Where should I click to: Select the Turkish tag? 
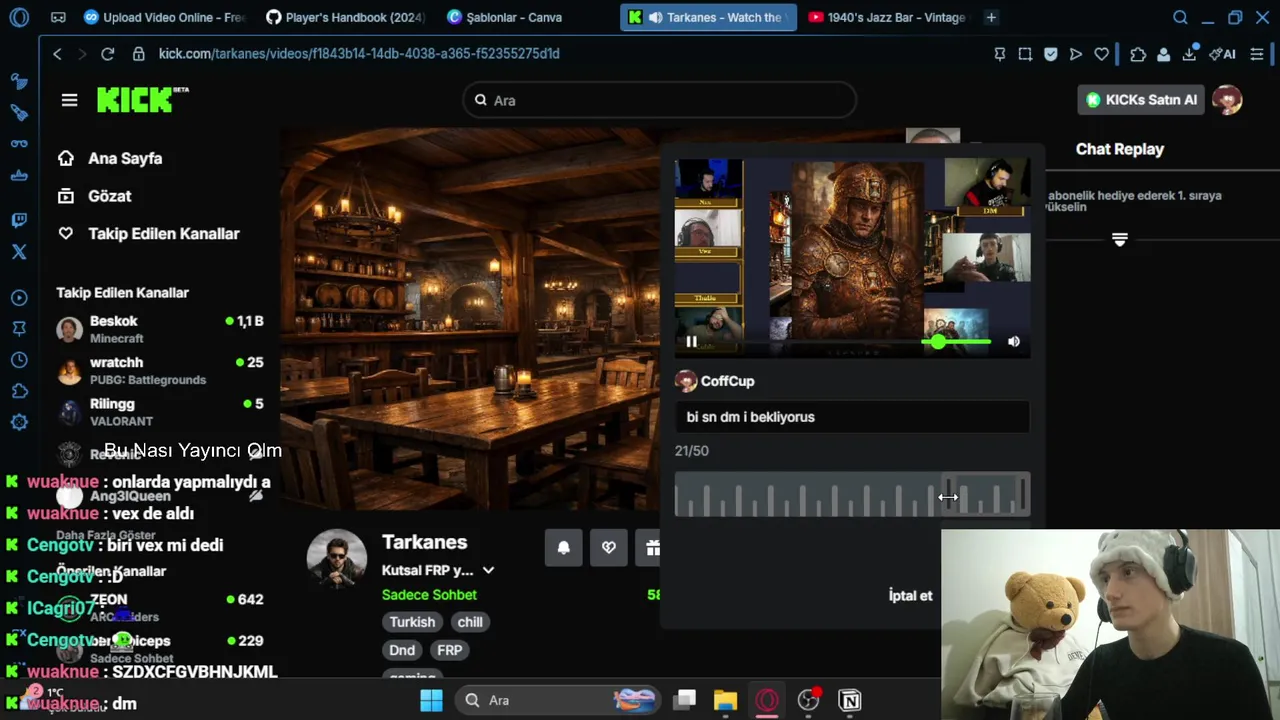click(x=412, y=622)
